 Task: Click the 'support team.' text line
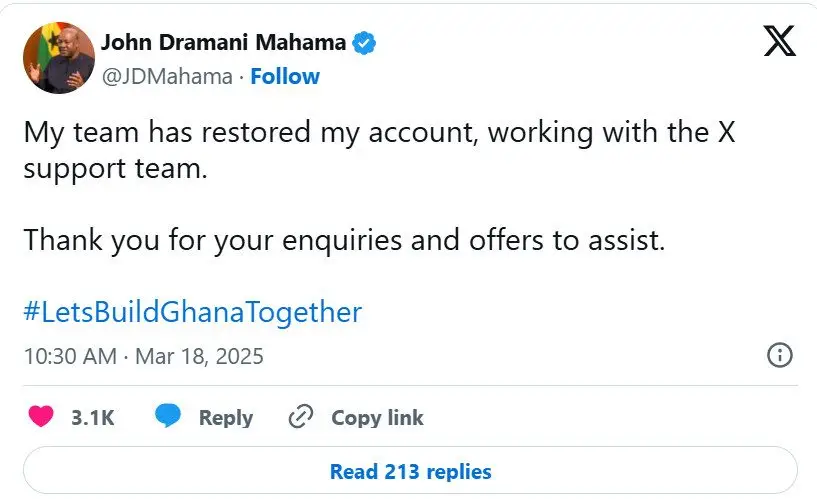114,168
